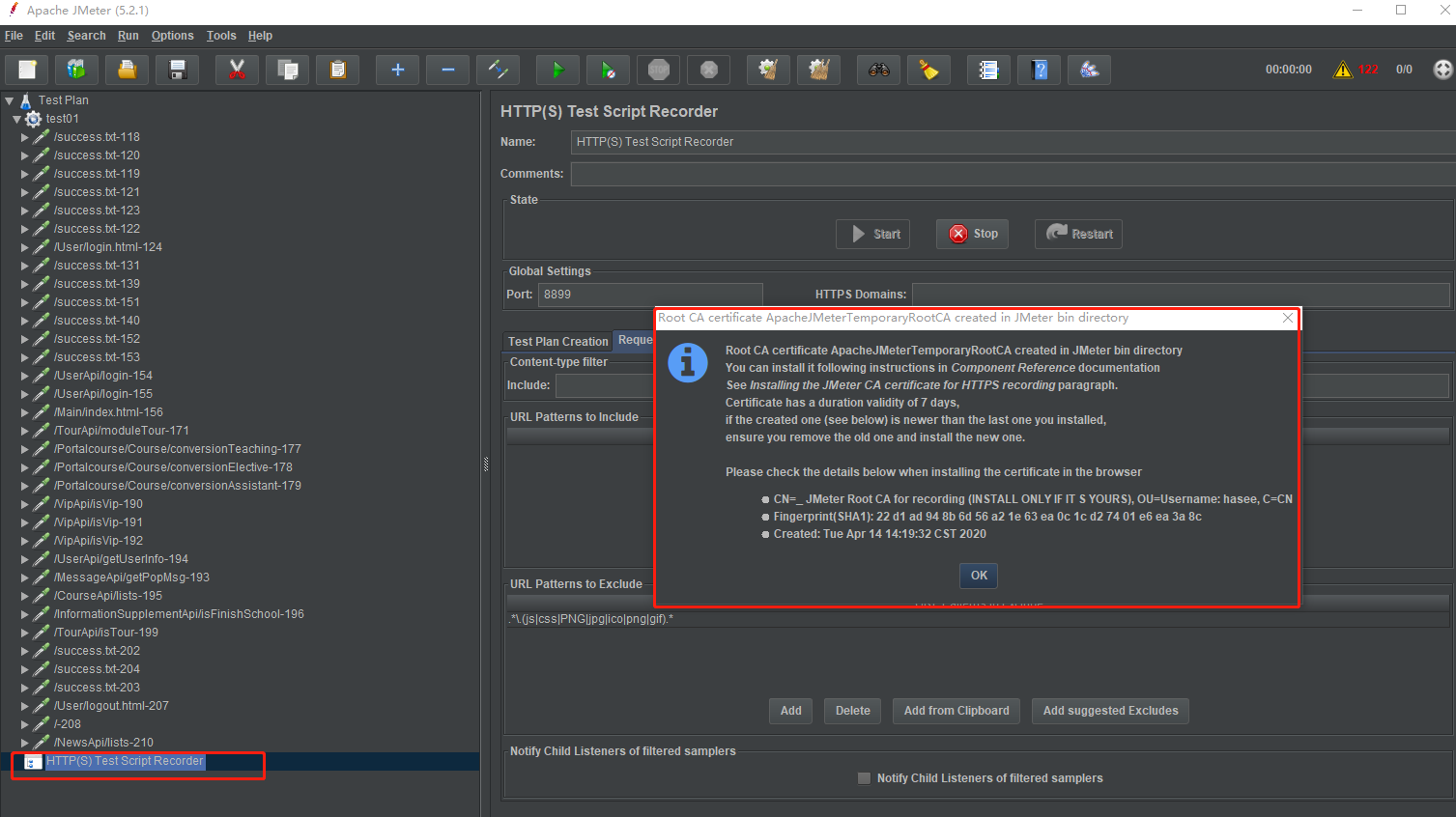Click the blue Help question mark icon

coord(1040,70)
